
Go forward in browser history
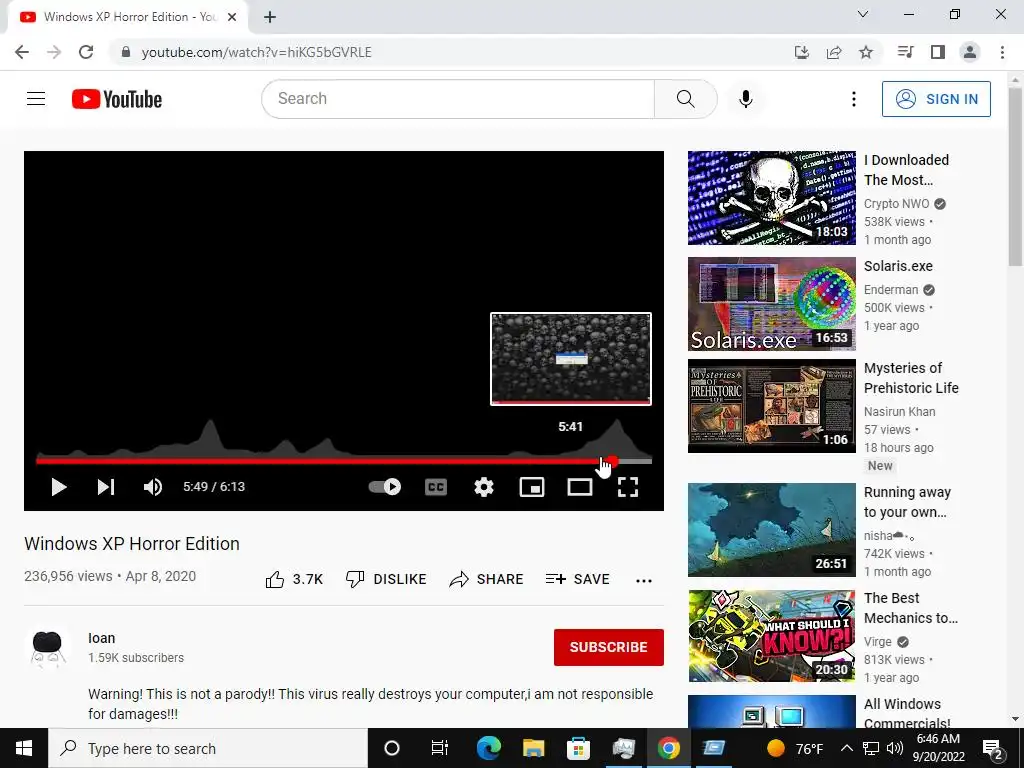pyautogui.click(x=54, y=52)
